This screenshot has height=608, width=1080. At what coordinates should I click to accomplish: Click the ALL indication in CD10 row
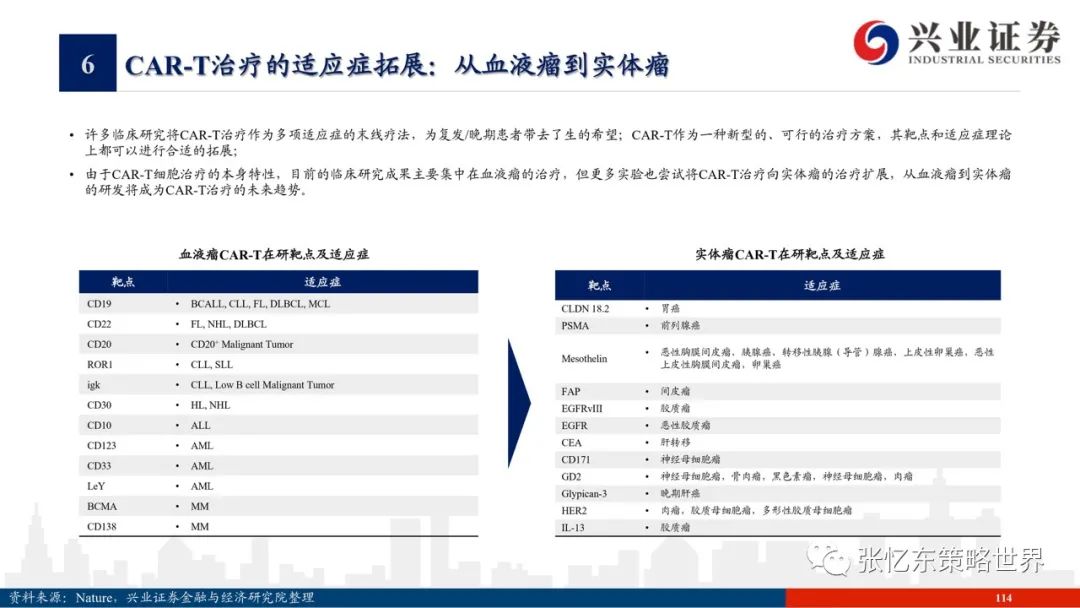point(200,426)
